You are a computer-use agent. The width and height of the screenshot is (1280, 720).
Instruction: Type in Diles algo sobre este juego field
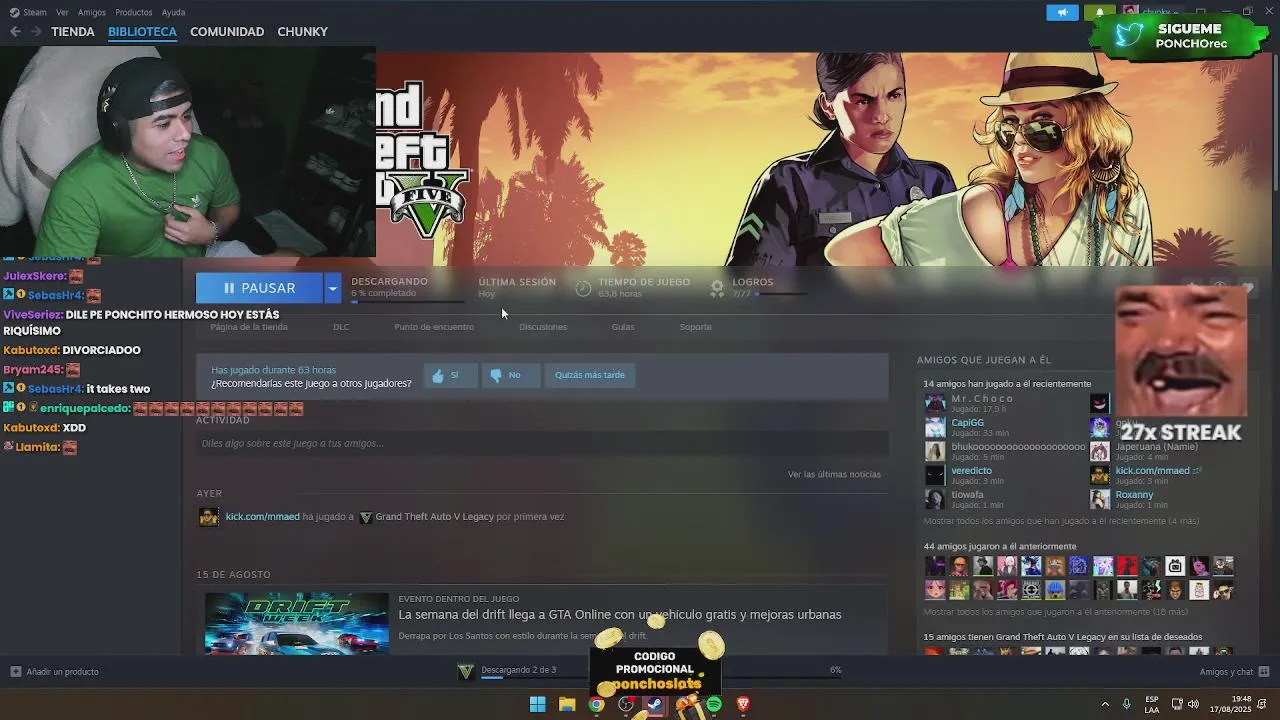(542, 443)
